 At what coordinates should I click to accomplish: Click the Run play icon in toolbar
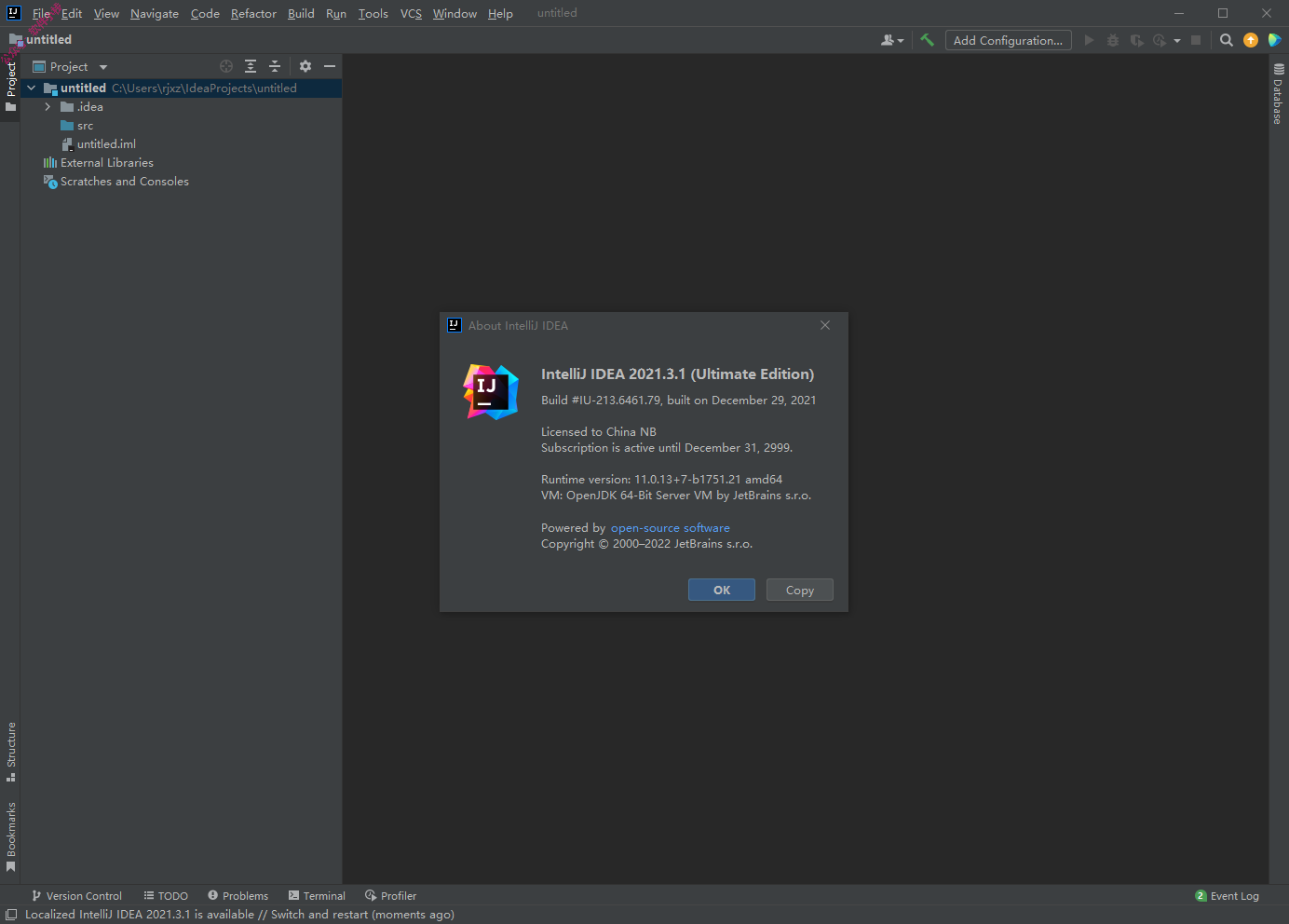click(1089, 40)
